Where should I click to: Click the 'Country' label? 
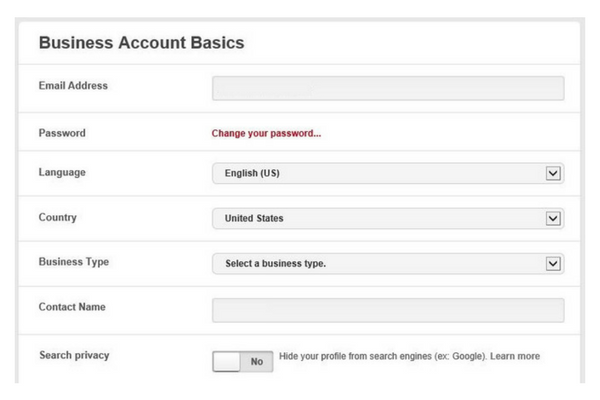tap(58, 217)
